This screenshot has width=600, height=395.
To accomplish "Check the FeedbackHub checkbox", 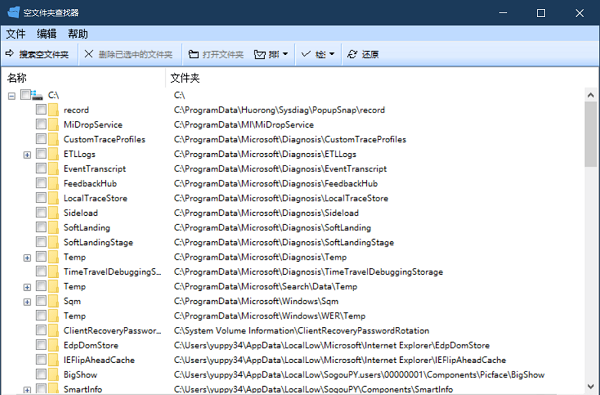I will point(41,183).
